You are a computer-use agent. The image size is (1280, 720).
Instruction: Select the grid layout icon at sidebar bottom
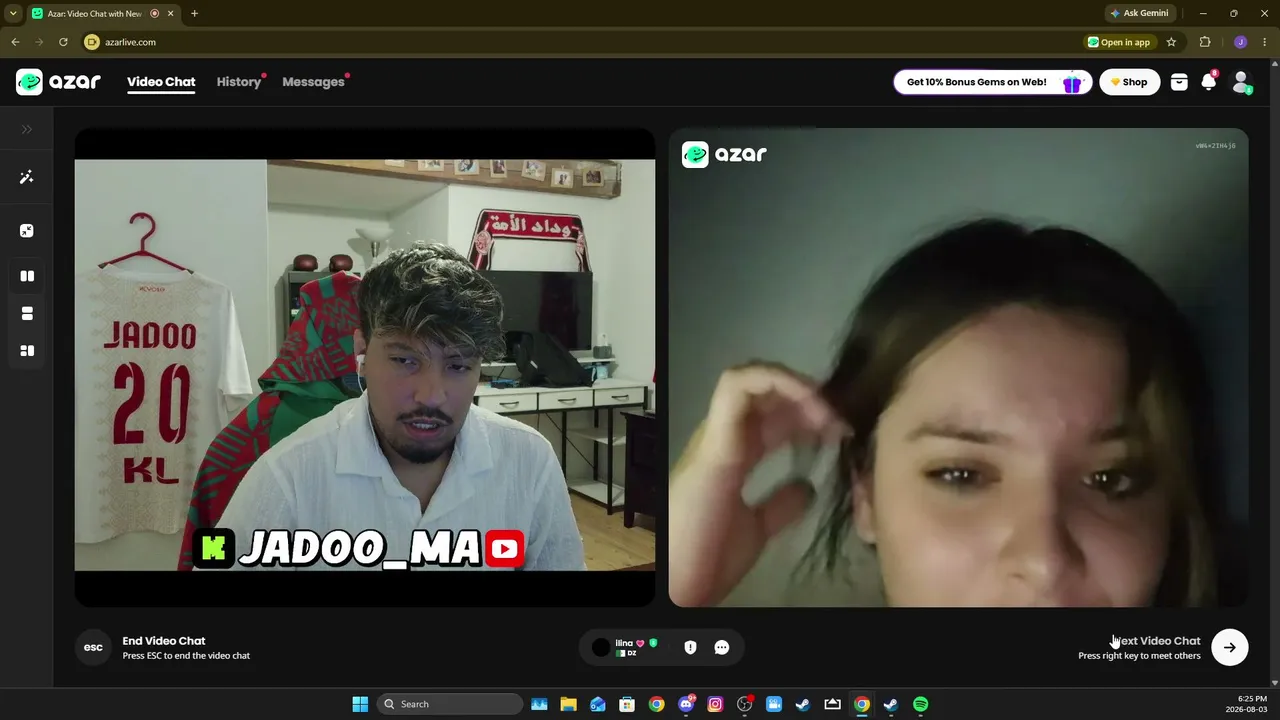(27, 351)
